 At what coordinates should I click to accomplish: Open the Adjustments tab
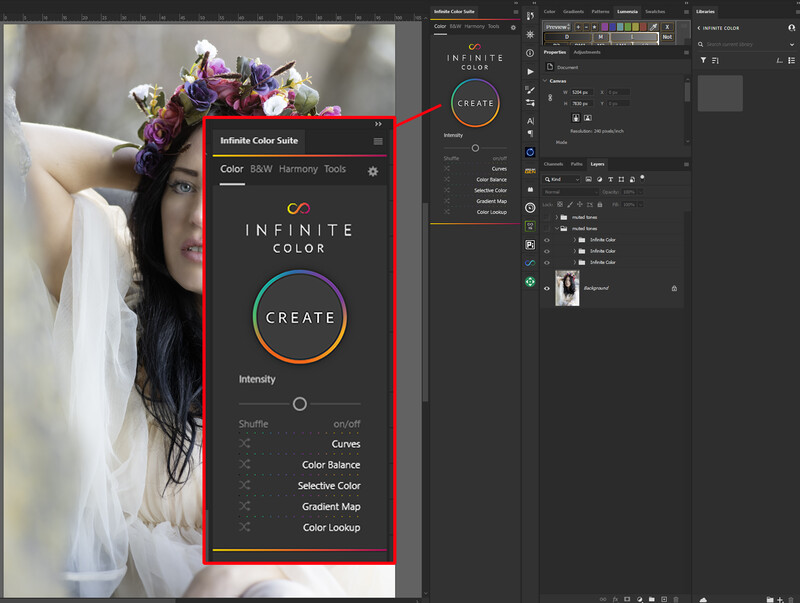[587, 53]
